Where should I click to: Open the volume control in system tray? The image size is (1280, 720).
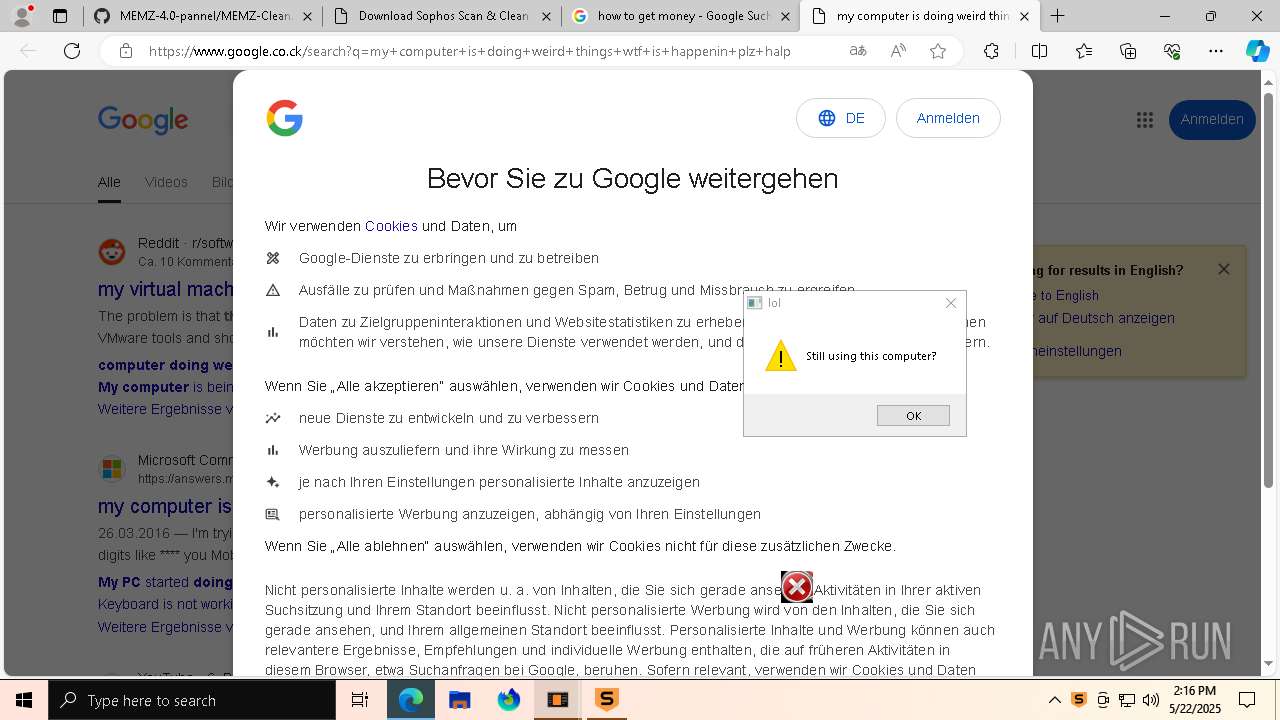pos(1151,700)
